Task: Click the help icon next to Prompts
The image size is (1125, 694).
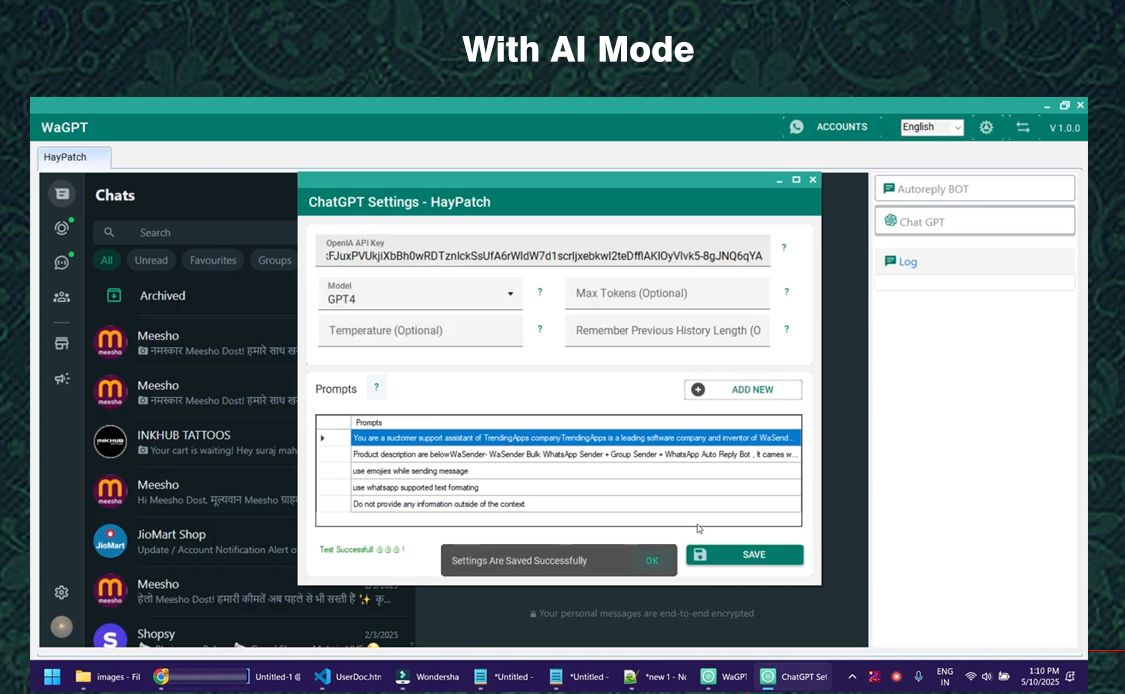Action: [x=377, y=387]
